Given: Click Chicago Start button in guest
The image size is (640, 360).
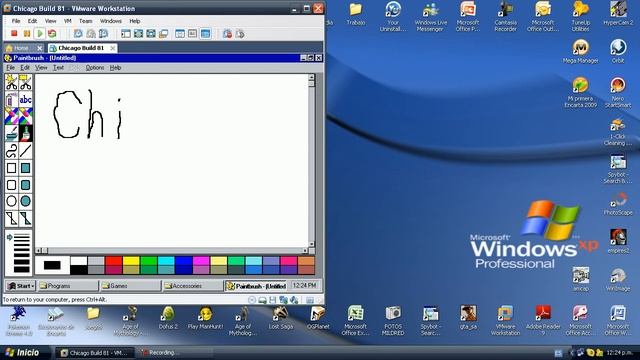Looking at the screenshot, I should coord(20,286).
